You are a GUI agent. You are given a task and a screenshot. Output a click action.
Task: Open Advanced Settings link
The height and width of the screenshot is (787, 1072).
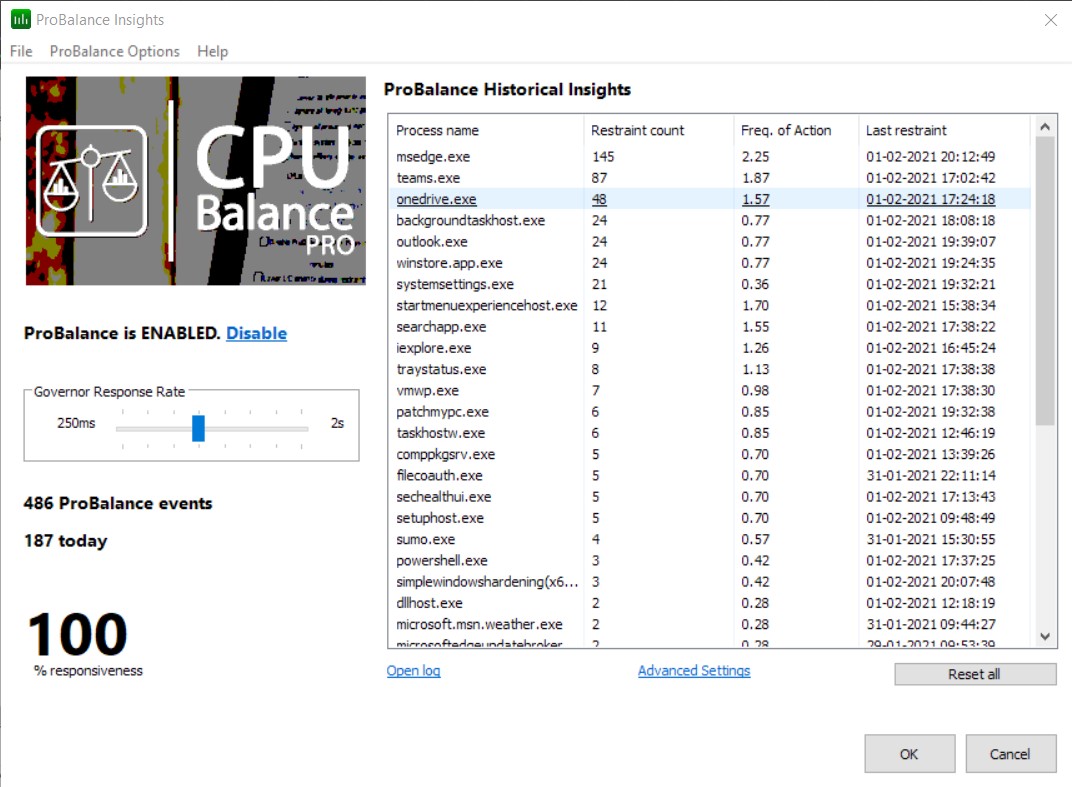pos(694,671)
